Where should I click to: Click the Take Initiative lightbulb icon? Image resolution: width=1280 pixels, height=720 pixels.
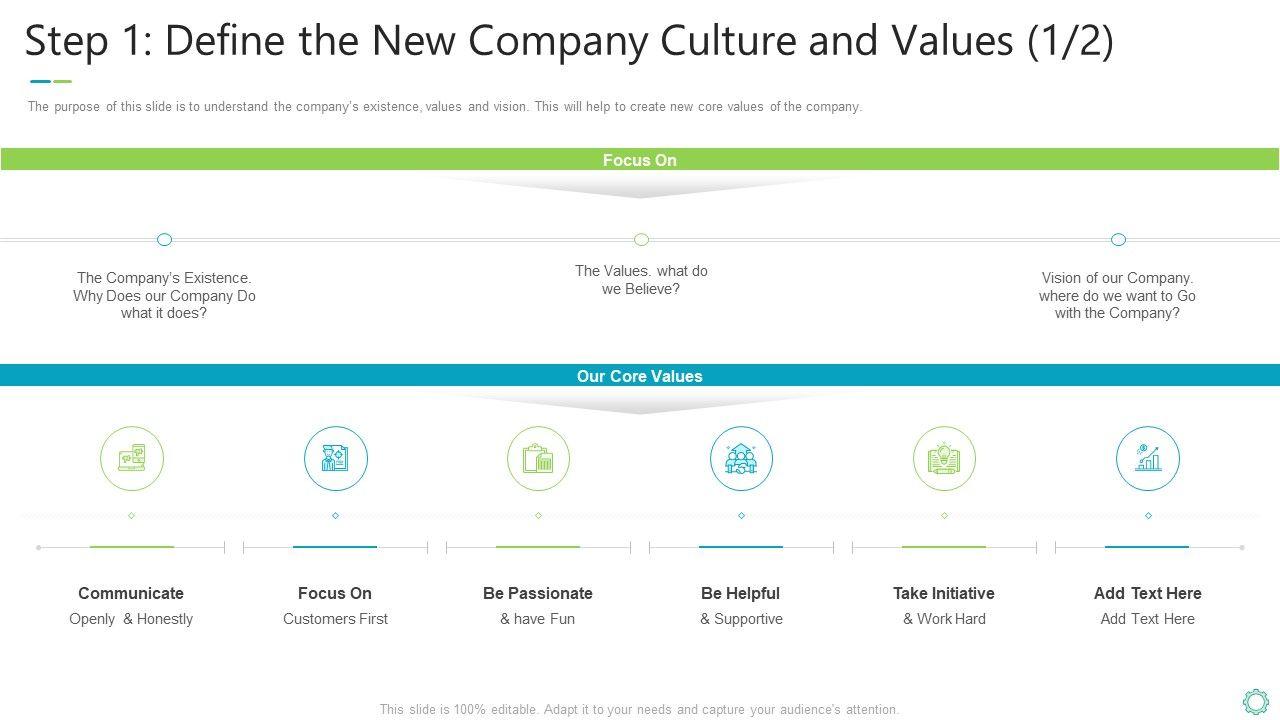[x=944, y=459]
